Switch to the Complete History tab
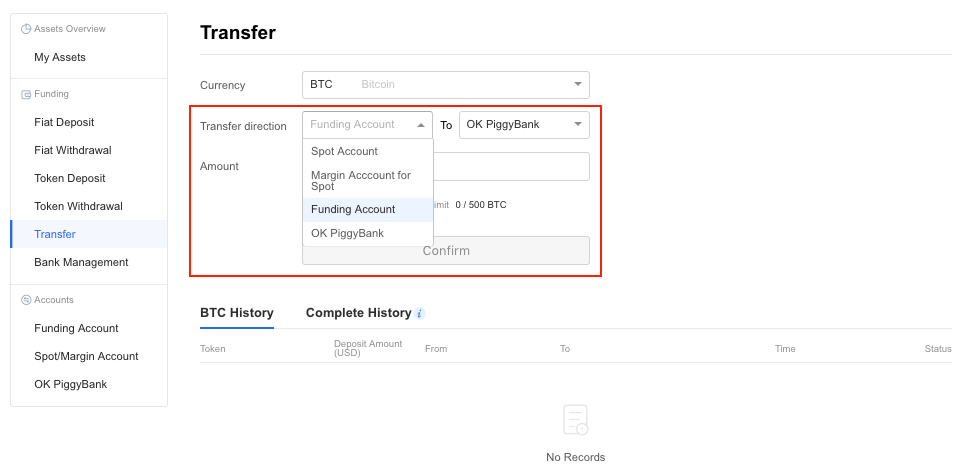Screen dimensions: 971x473 (x=359, y=313)
